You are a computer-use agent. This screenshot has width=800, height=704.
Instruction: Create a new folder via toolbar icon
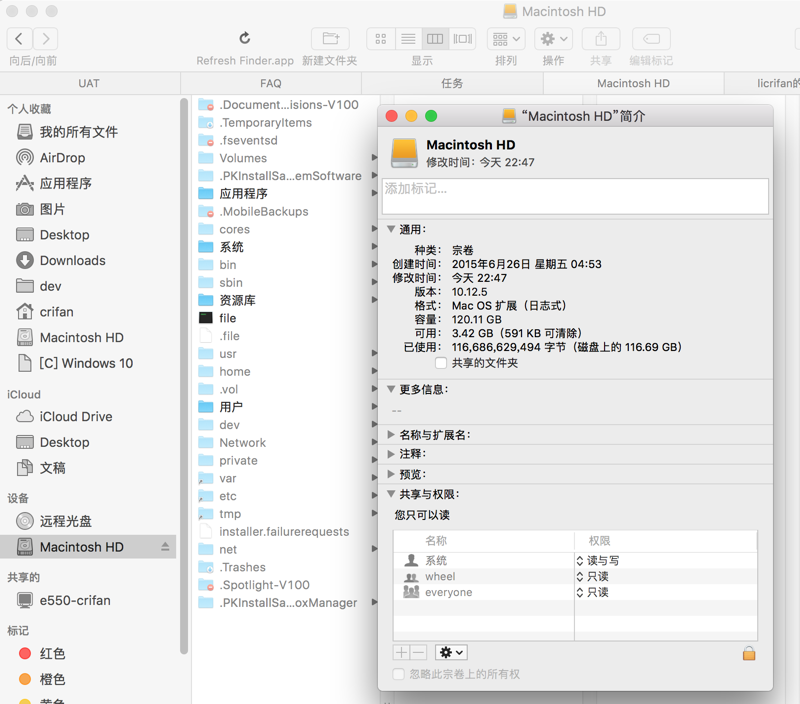tap(330, 39)
